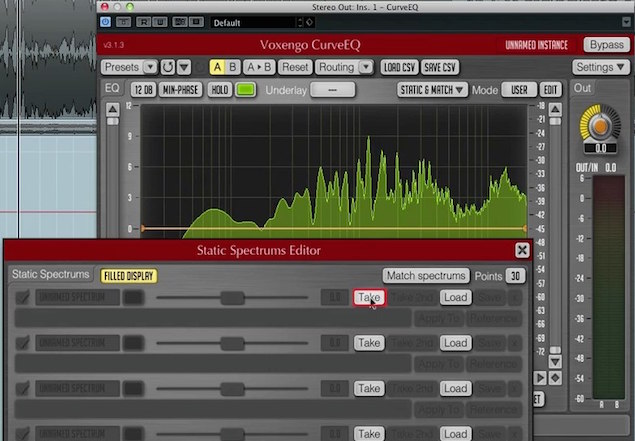Click the plugin power bypass icon
Image resolution: width=635 pixels, height=441 pixels.
[105, 22]
